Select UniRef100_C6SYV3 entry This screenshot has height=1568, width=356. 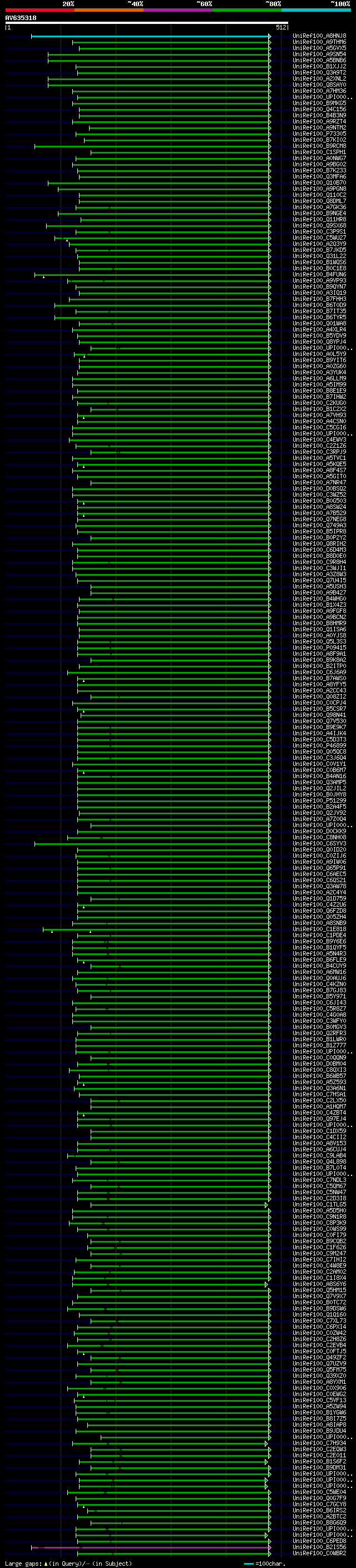pyautogui.click(x=319, y=844)
